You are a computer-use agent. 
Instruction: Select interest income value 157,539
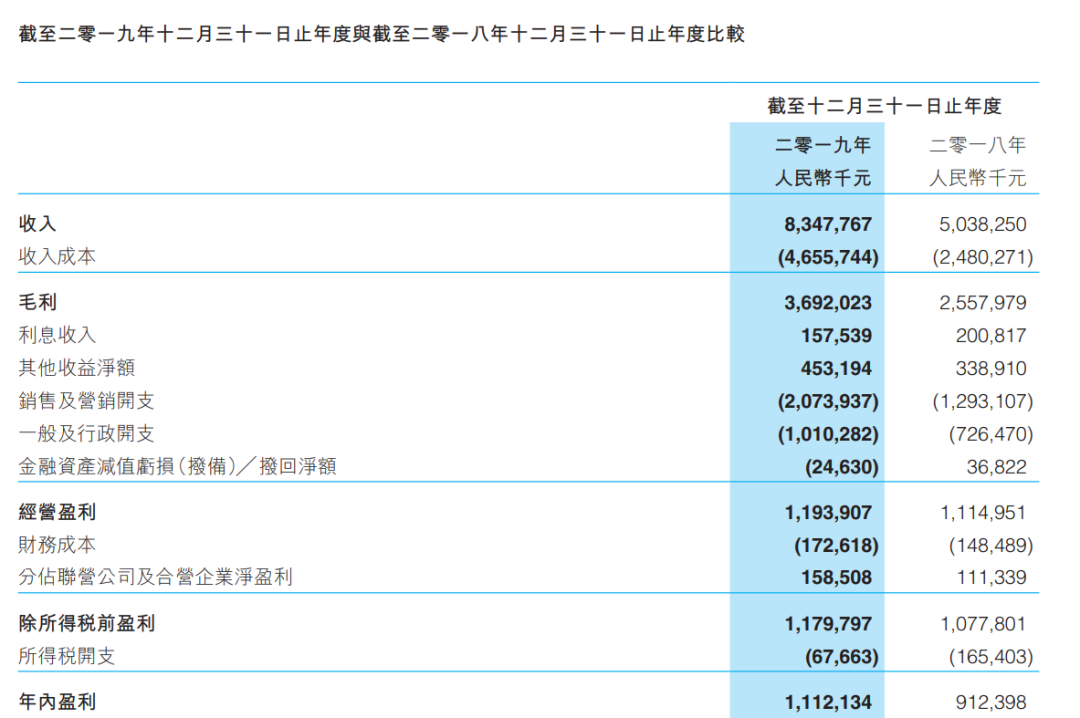click(836, 336)
